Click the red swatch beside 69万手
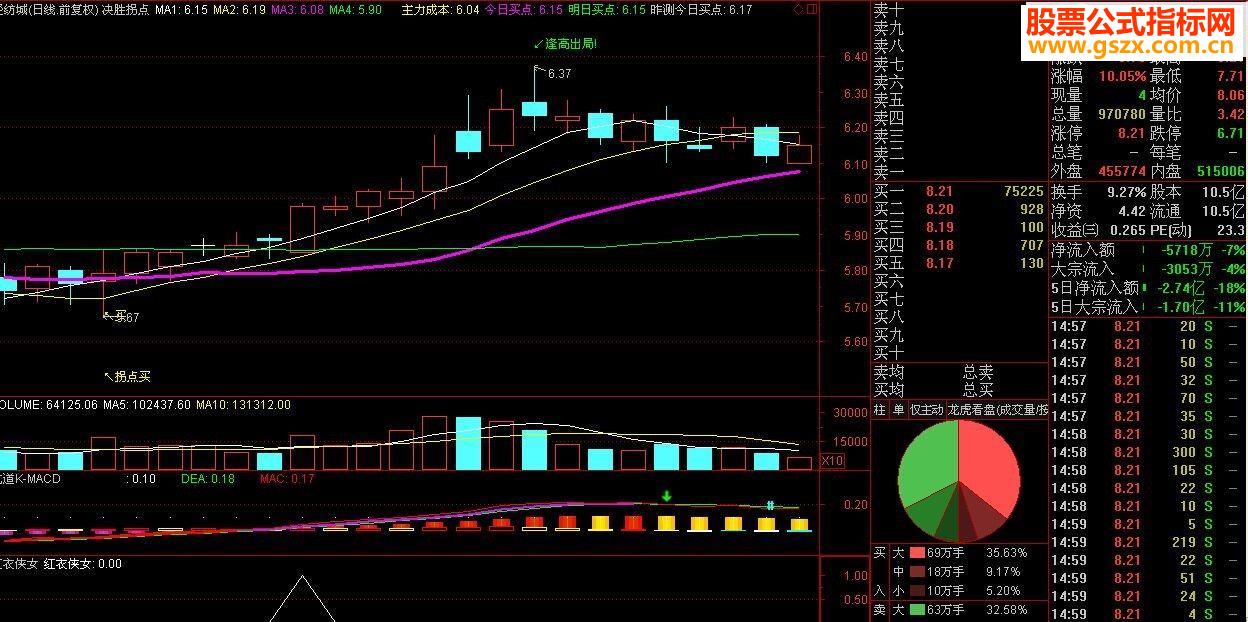 pos(917,552)
